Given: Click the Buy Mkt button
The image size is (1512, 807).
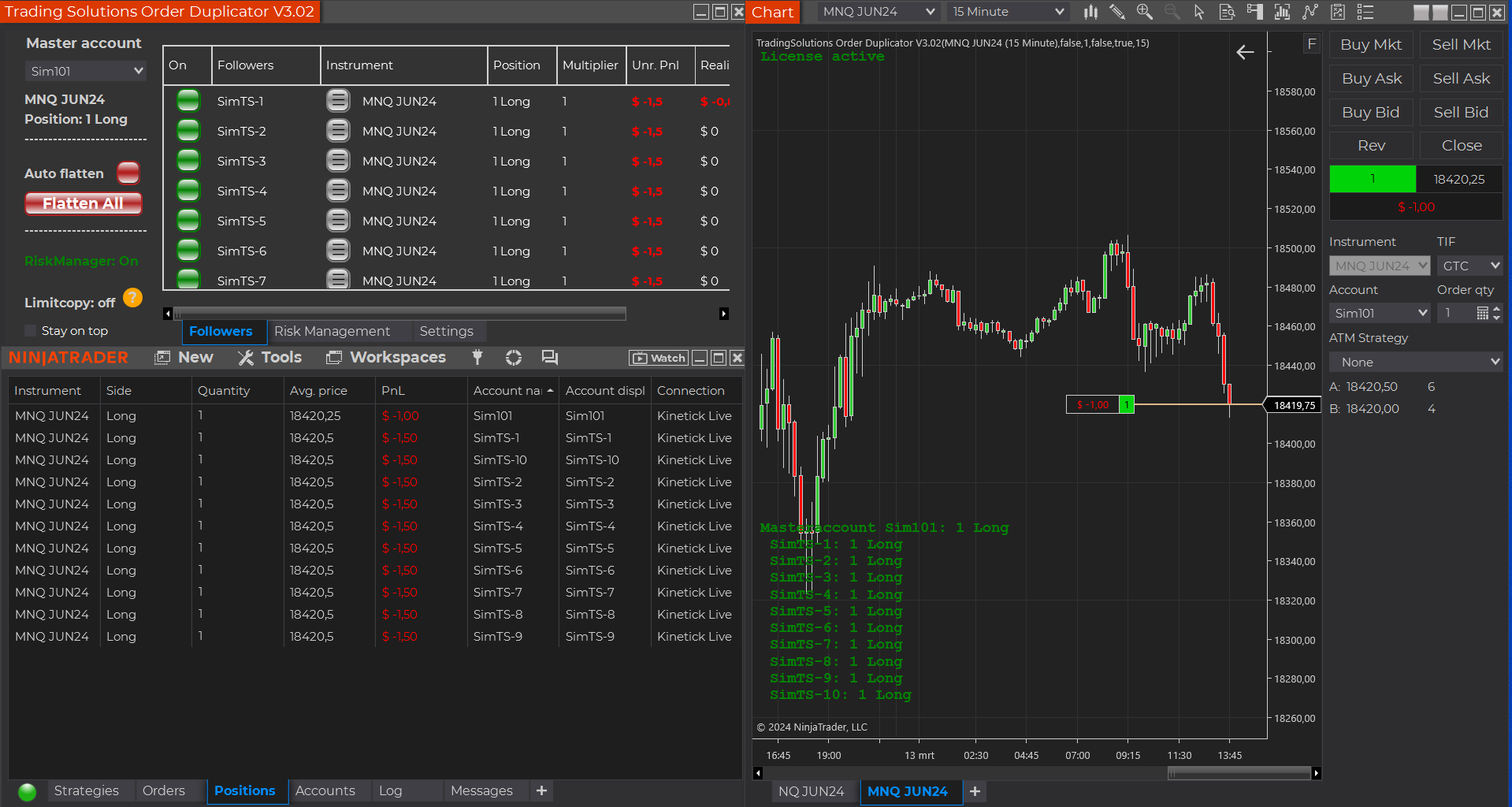Looking at the screenshot, I should pyautogui.click(x=1371, y=45).
